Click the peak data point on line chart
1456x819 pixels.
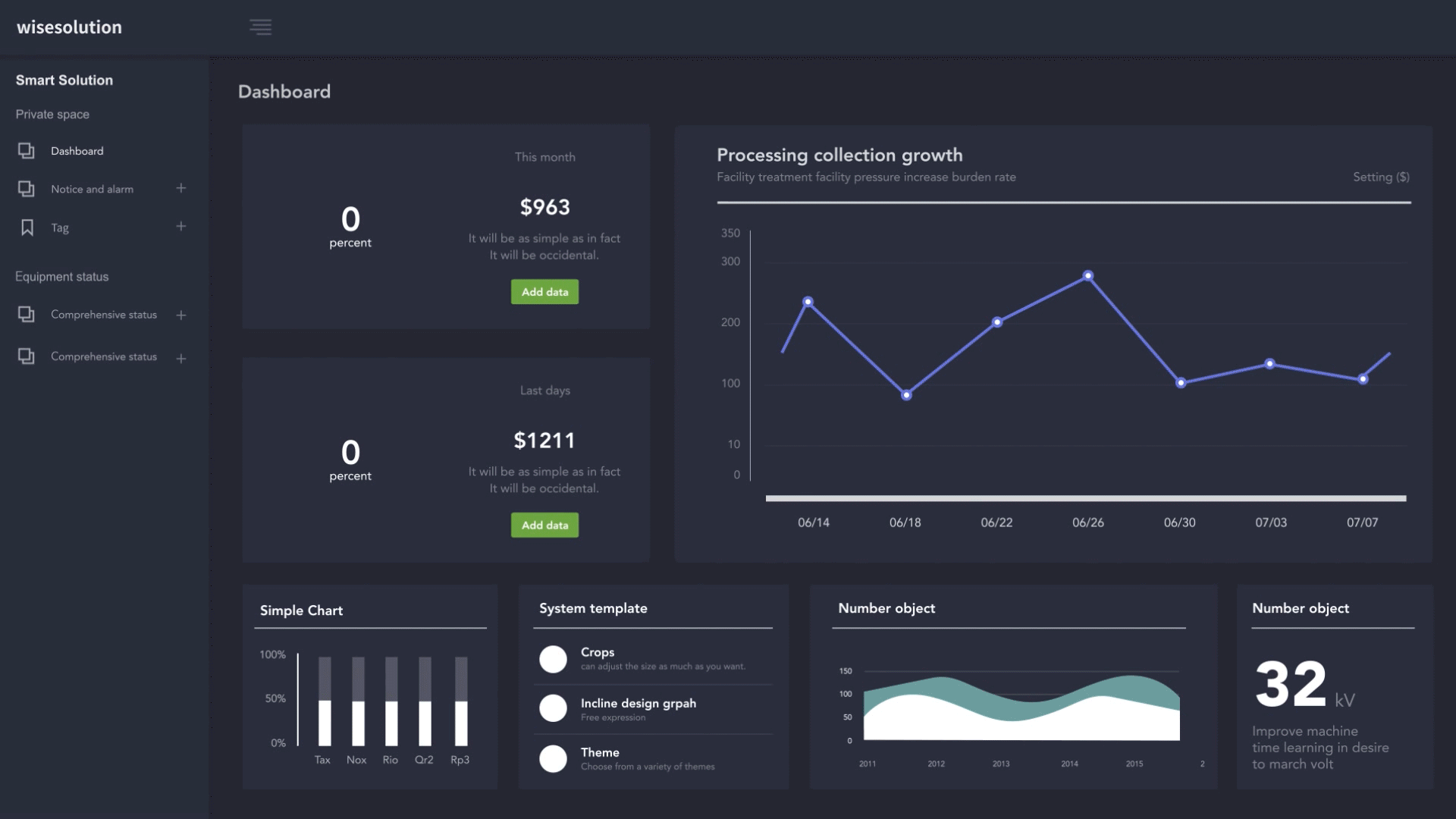[x=1088, y=275]
